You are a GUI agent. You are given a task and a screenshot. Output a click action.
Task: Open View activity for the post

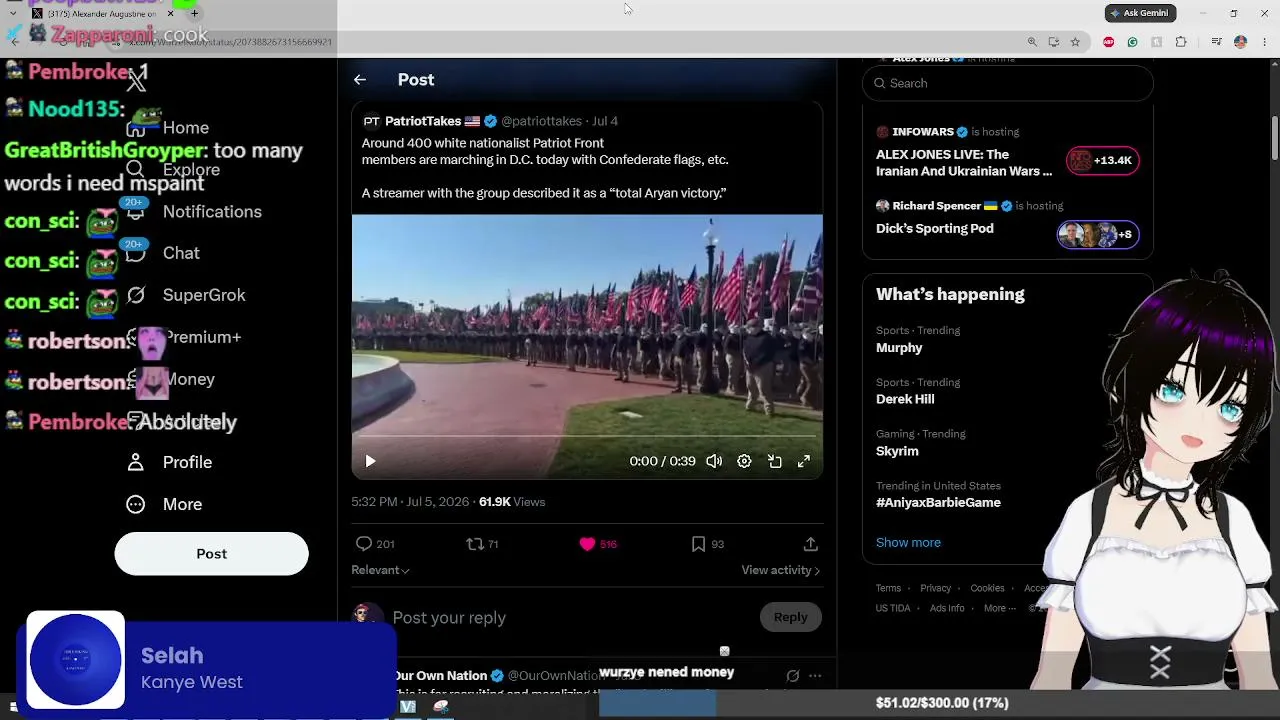[x=780, y=570]
